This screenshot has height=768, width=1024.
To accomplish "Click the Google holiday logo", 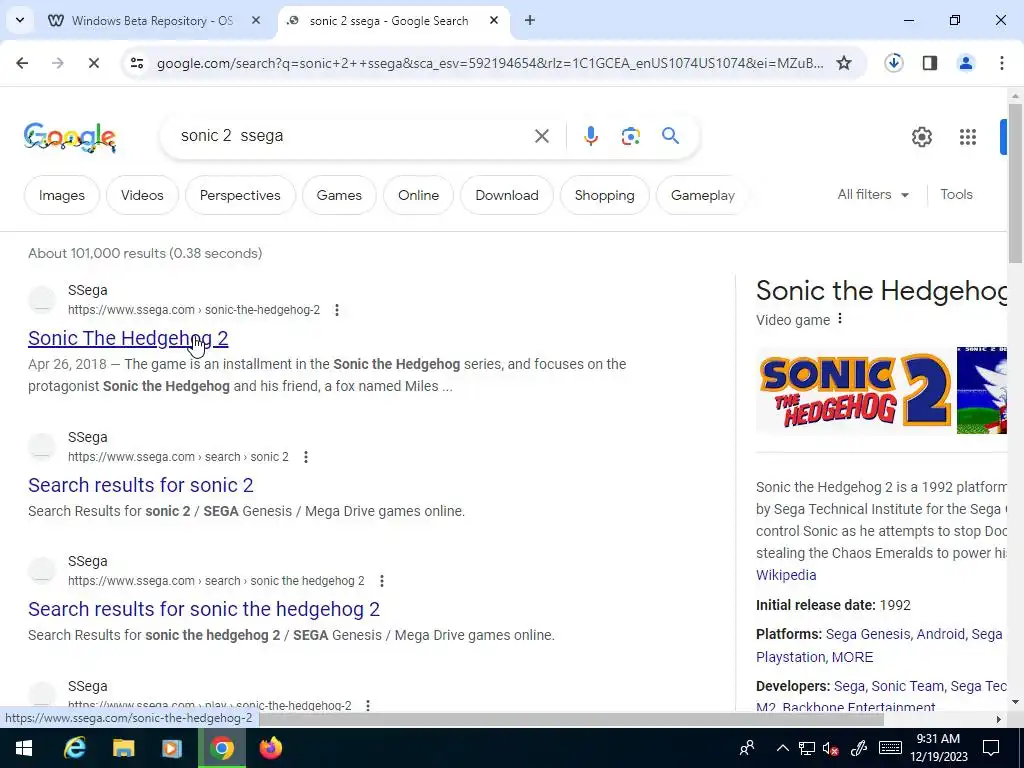I will click(x=70, y=136).
